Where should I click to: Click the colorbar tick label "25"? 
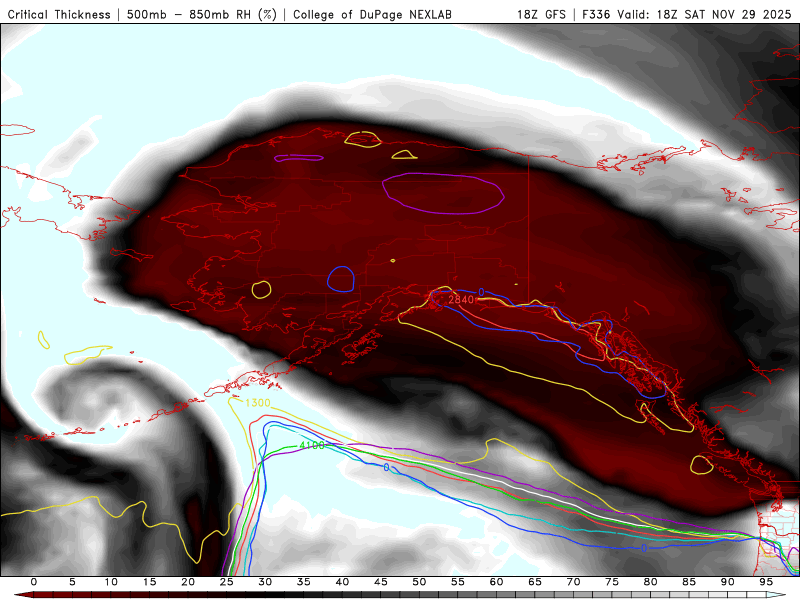pos(227,582)
